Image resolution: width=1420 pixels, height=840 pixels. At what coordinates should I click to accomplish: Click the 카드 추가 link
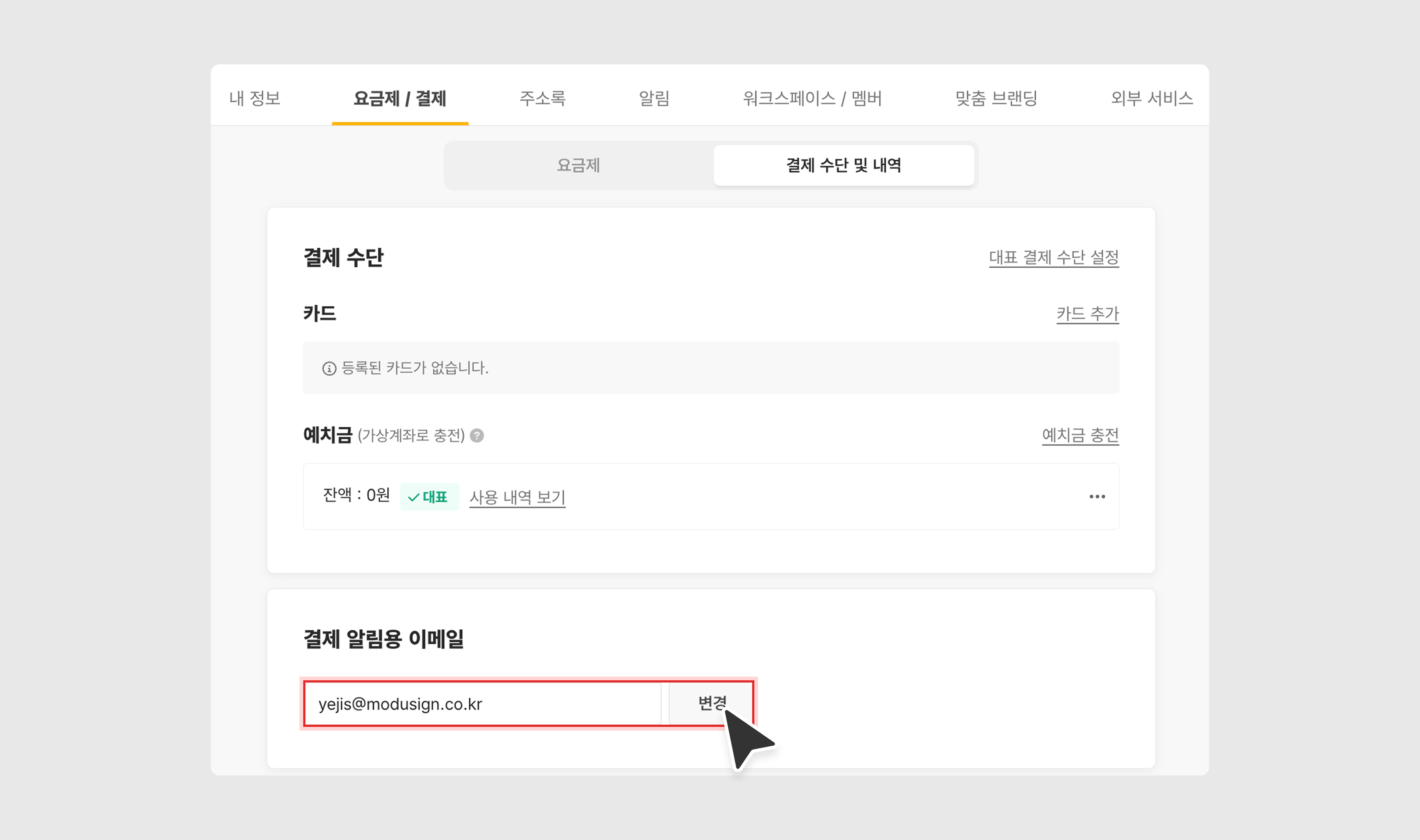[1087, 313]
